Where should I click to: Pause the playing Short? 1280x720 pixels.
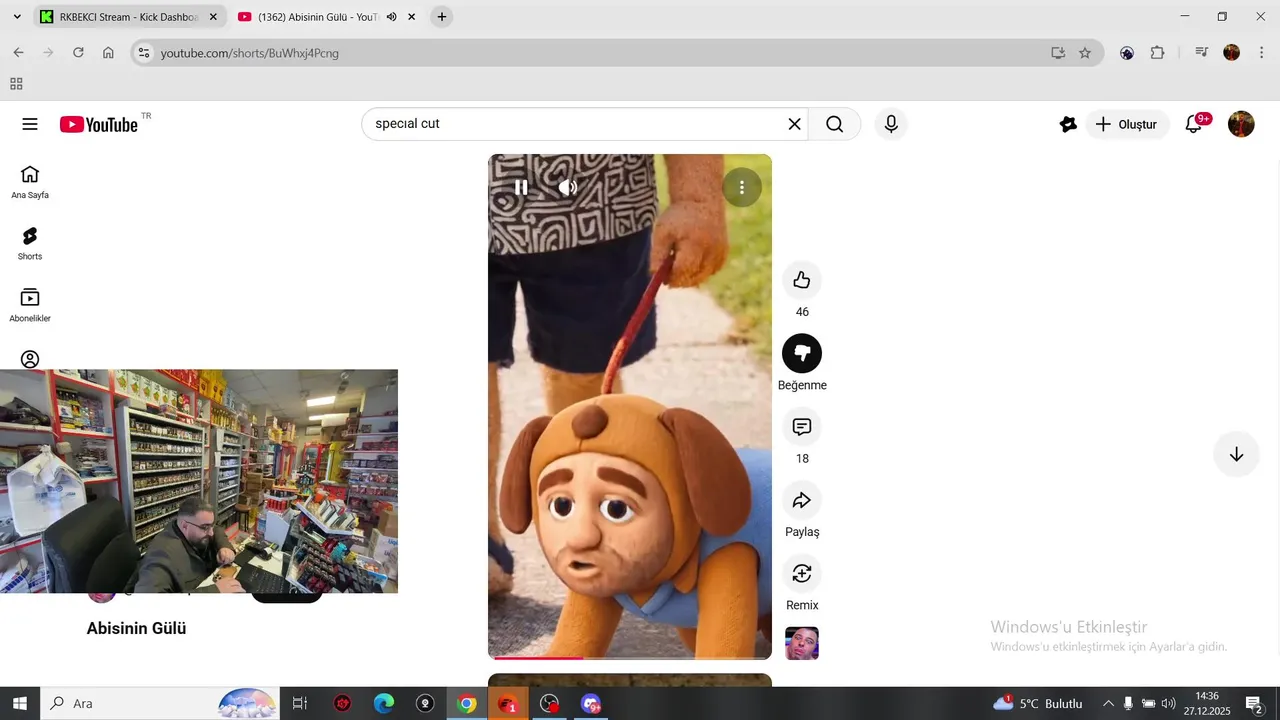tap(521, 187)
